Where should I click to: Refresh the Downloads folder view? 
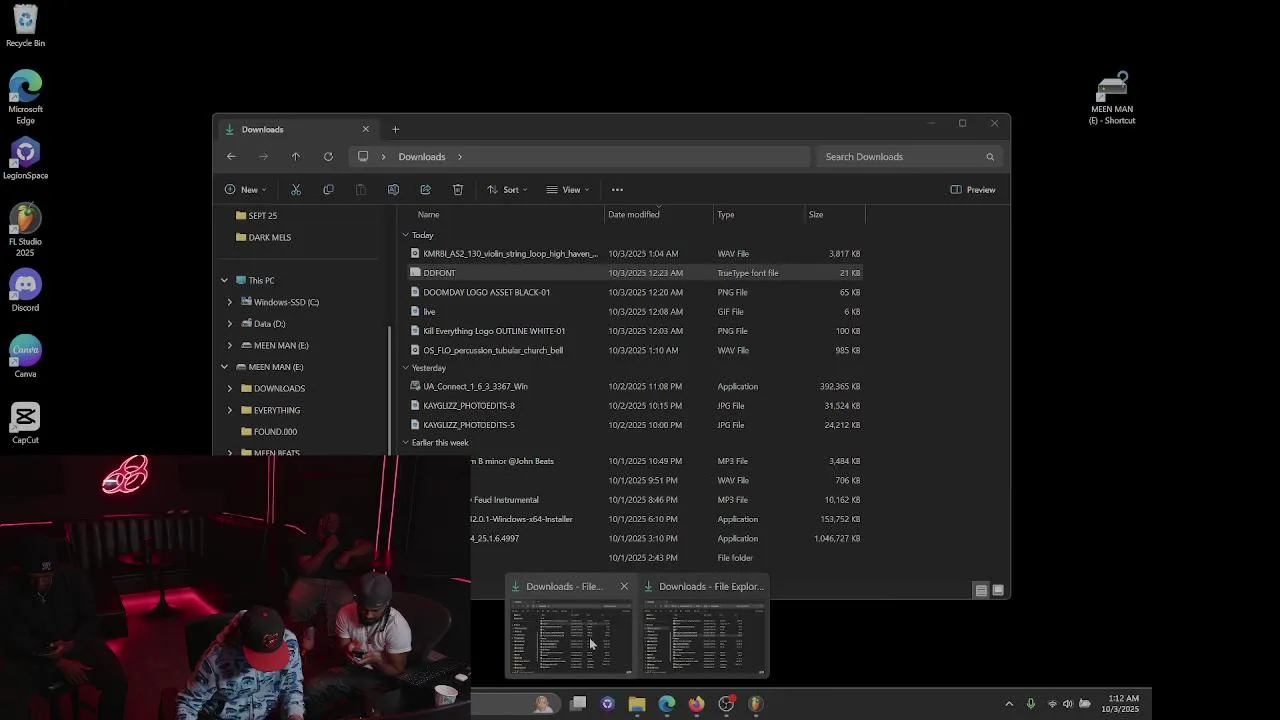(328, 157)
